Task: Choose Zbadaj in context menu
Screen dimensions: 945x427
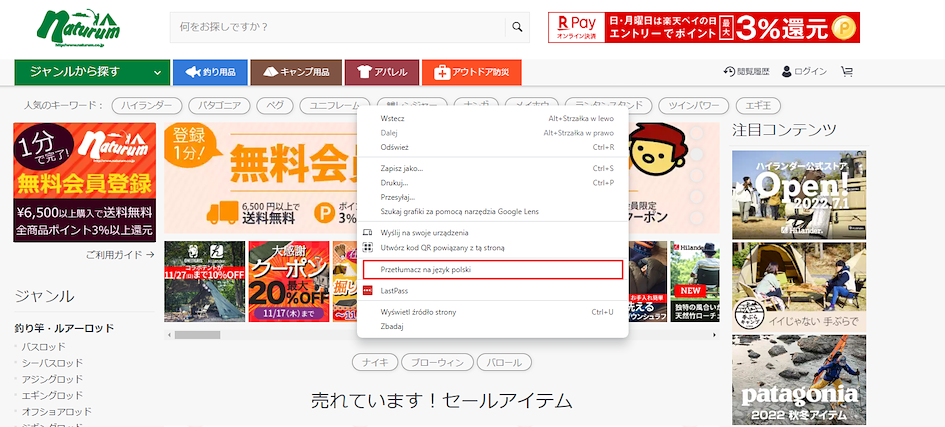Action: pos(492,326)
